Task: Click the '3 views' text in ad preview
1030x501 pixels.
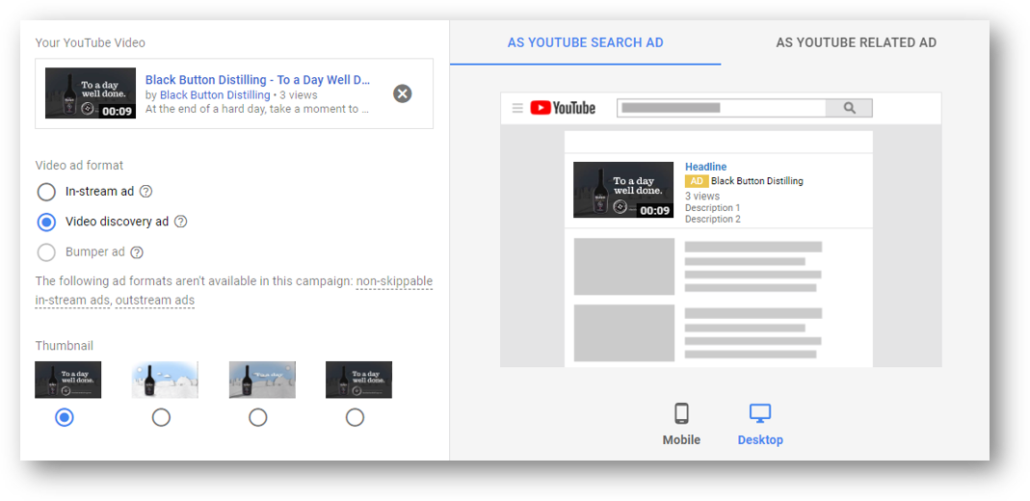Action: (x=702, y=196)
